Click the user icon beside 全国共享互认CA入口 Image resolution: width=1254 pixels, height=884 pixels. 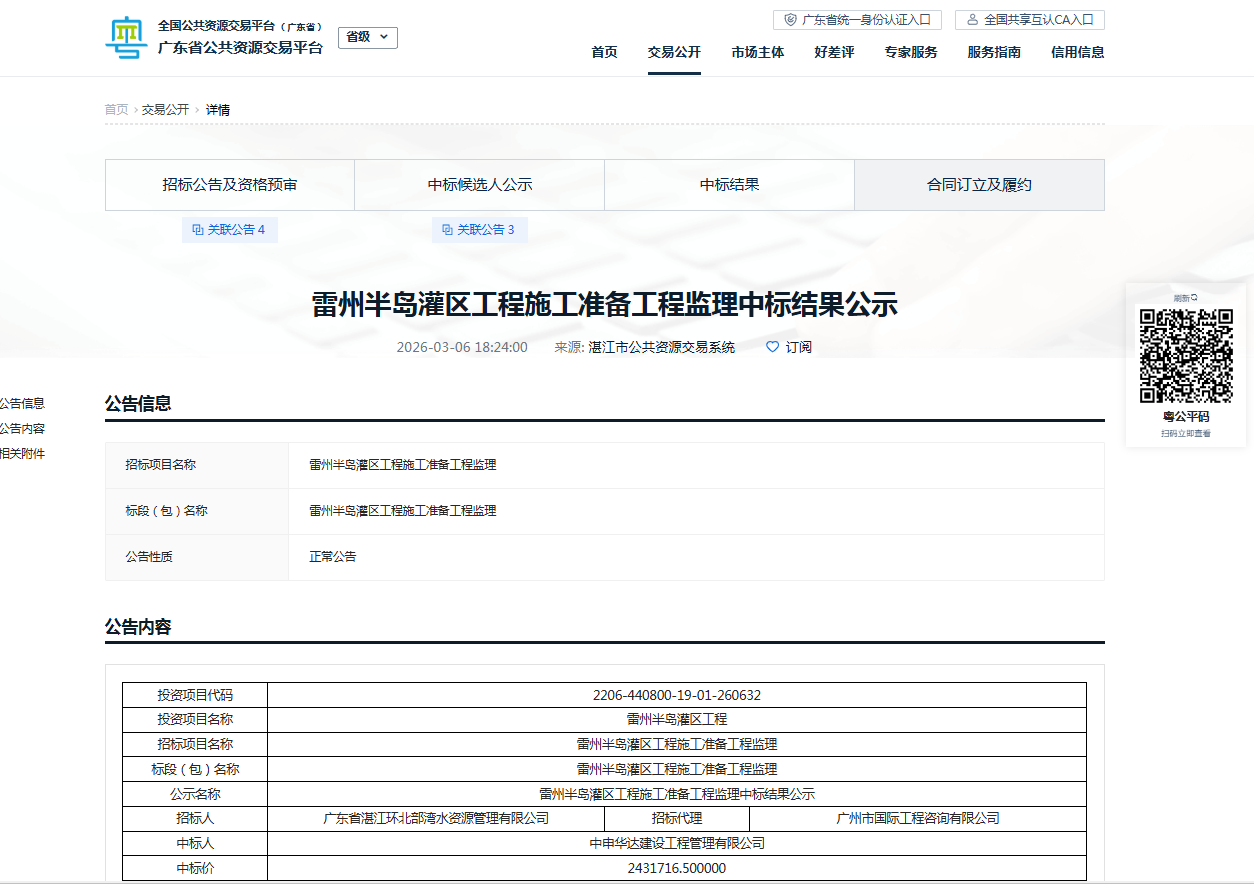[x=972, y=20]
